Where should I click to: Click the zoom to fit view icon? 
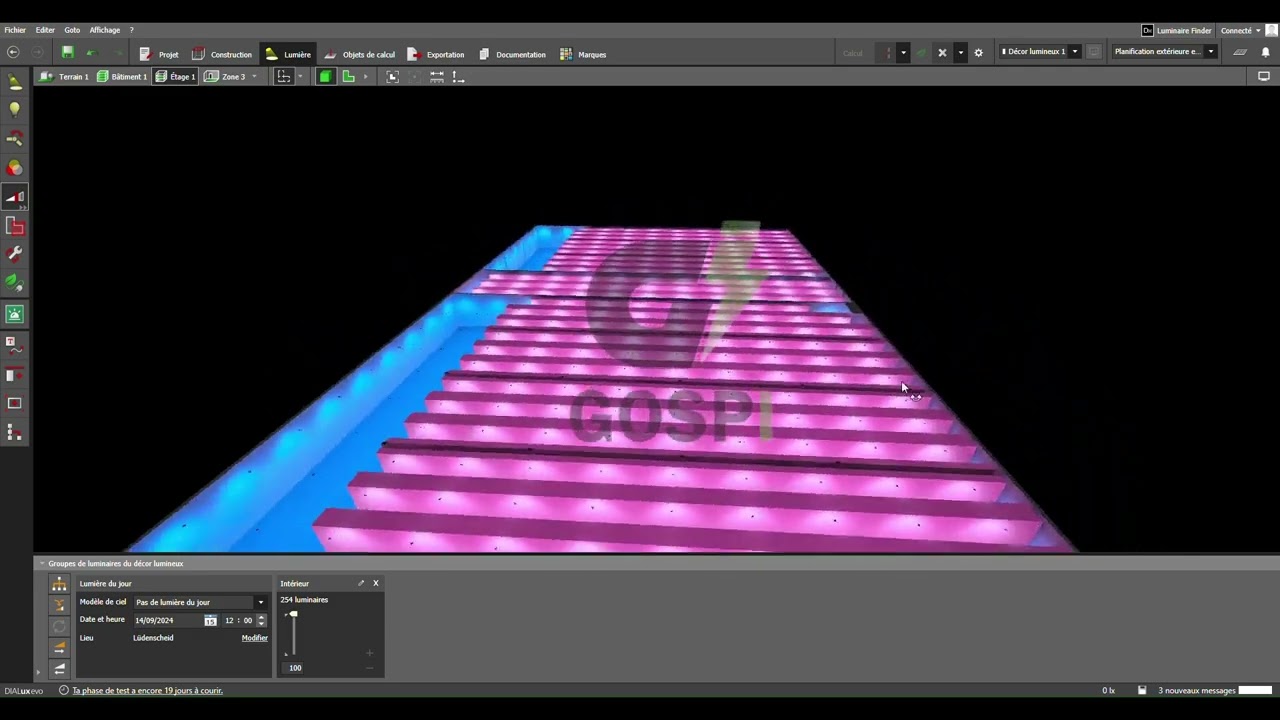click(392, 76)
